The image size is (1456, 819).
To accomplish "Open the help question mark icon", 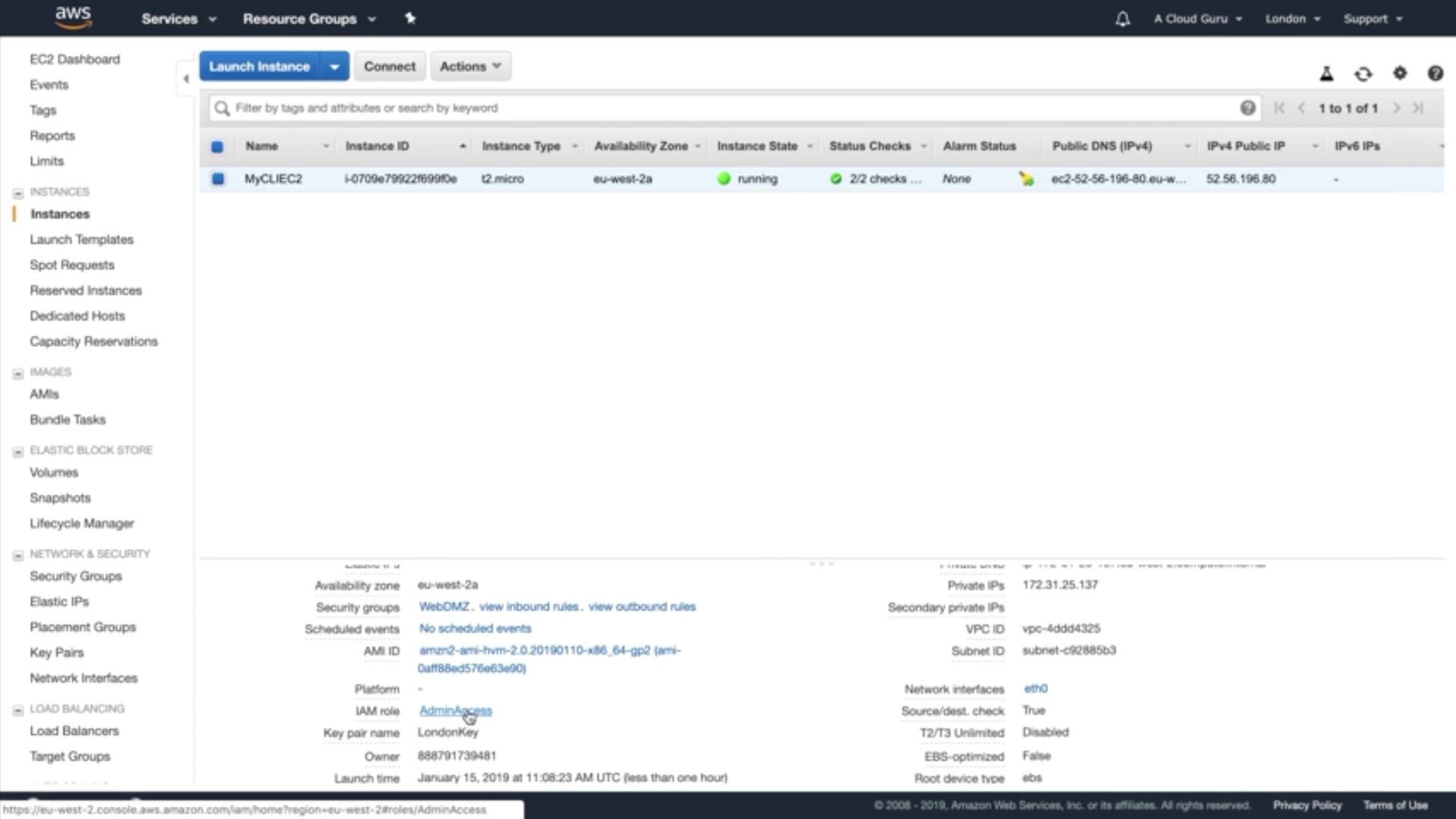I will pyautogui.click(x=1435, y=73).
